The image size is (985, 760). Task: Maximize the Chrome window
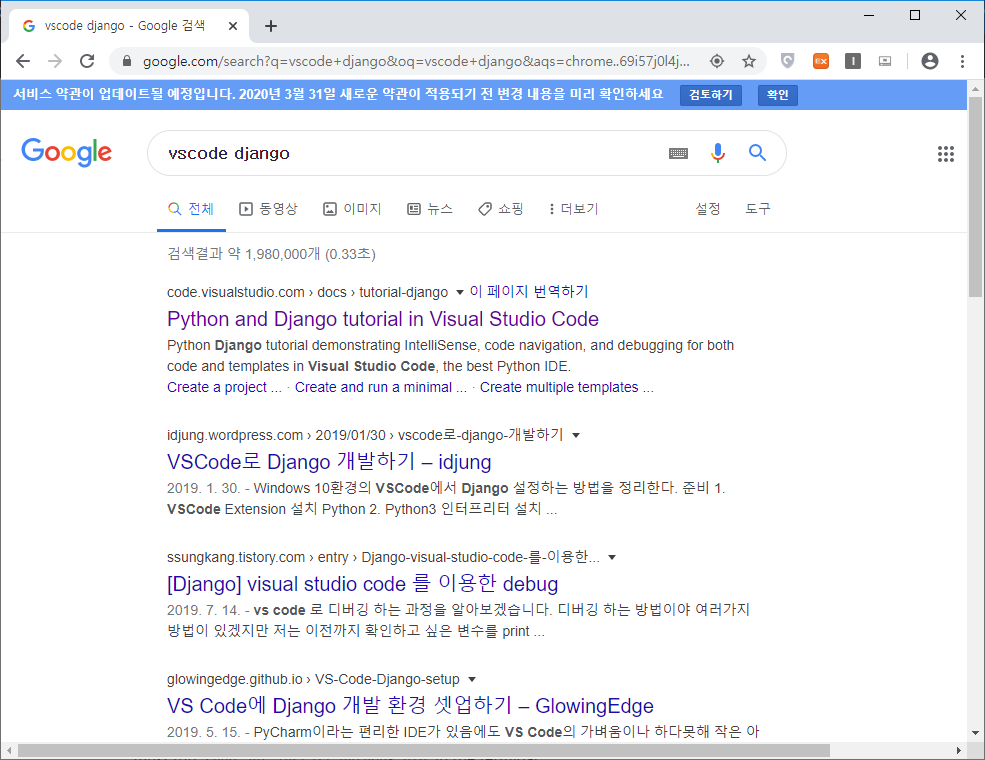[915, 15]
